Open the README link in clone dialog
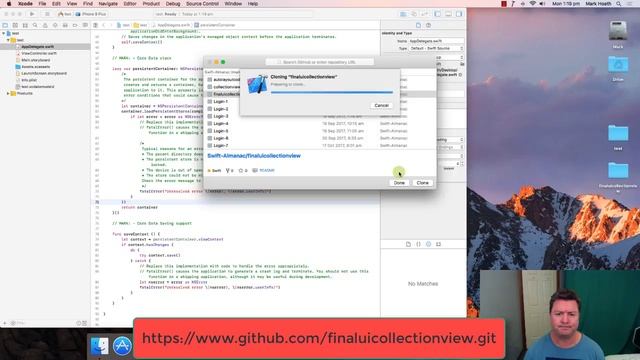640x360 pixels. [267, 170]
